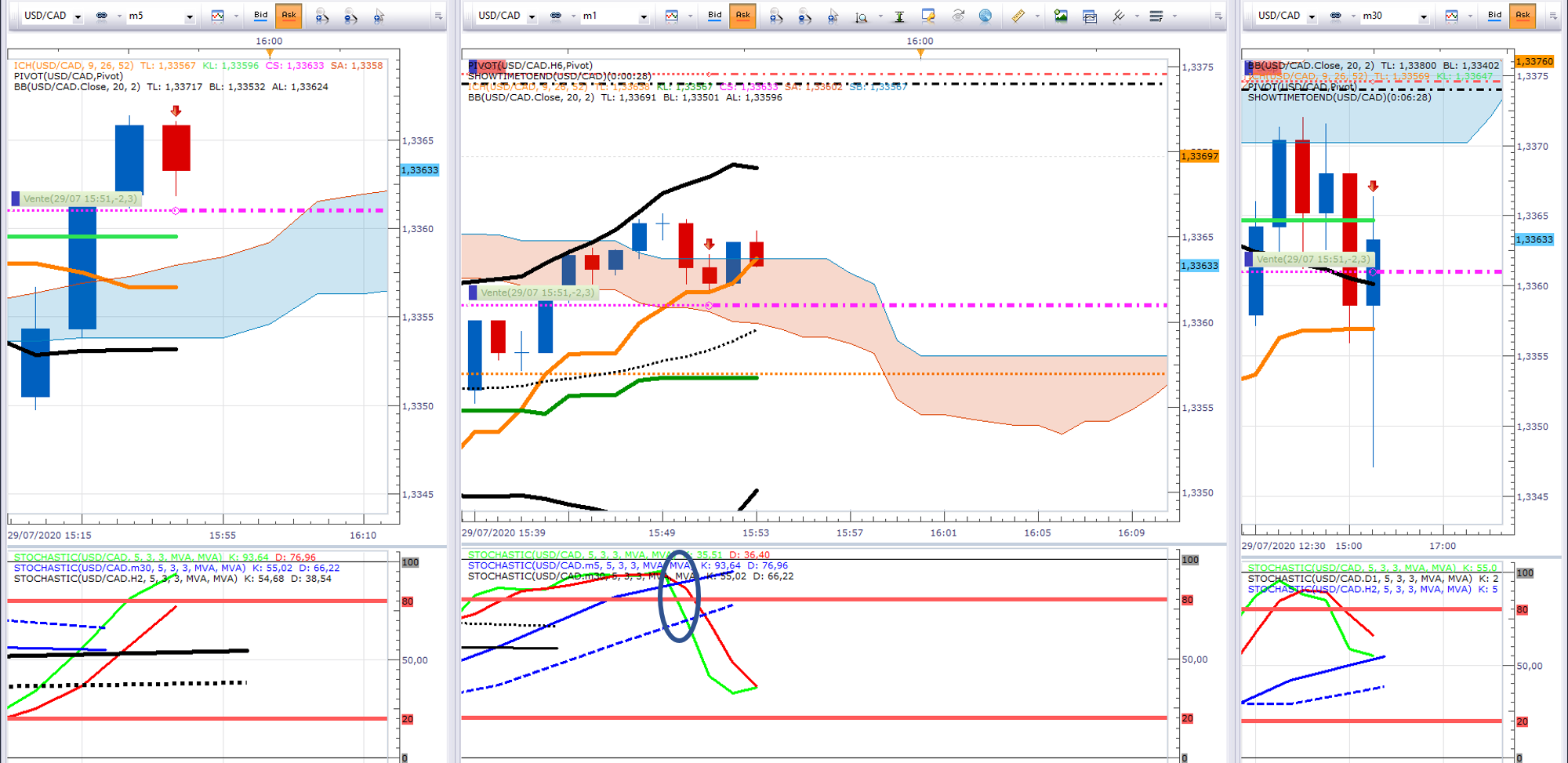Screen dimensions: 1568x763
Task: Select Ask price in m5 chart toolbar
Action: pos(289,15)
